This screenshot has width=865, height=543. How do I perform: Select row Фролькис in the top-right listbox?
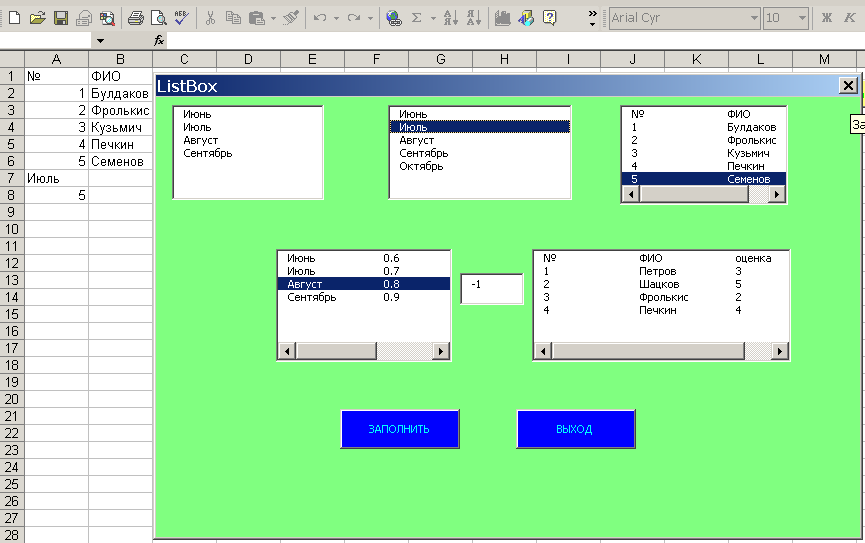[703, 140]
